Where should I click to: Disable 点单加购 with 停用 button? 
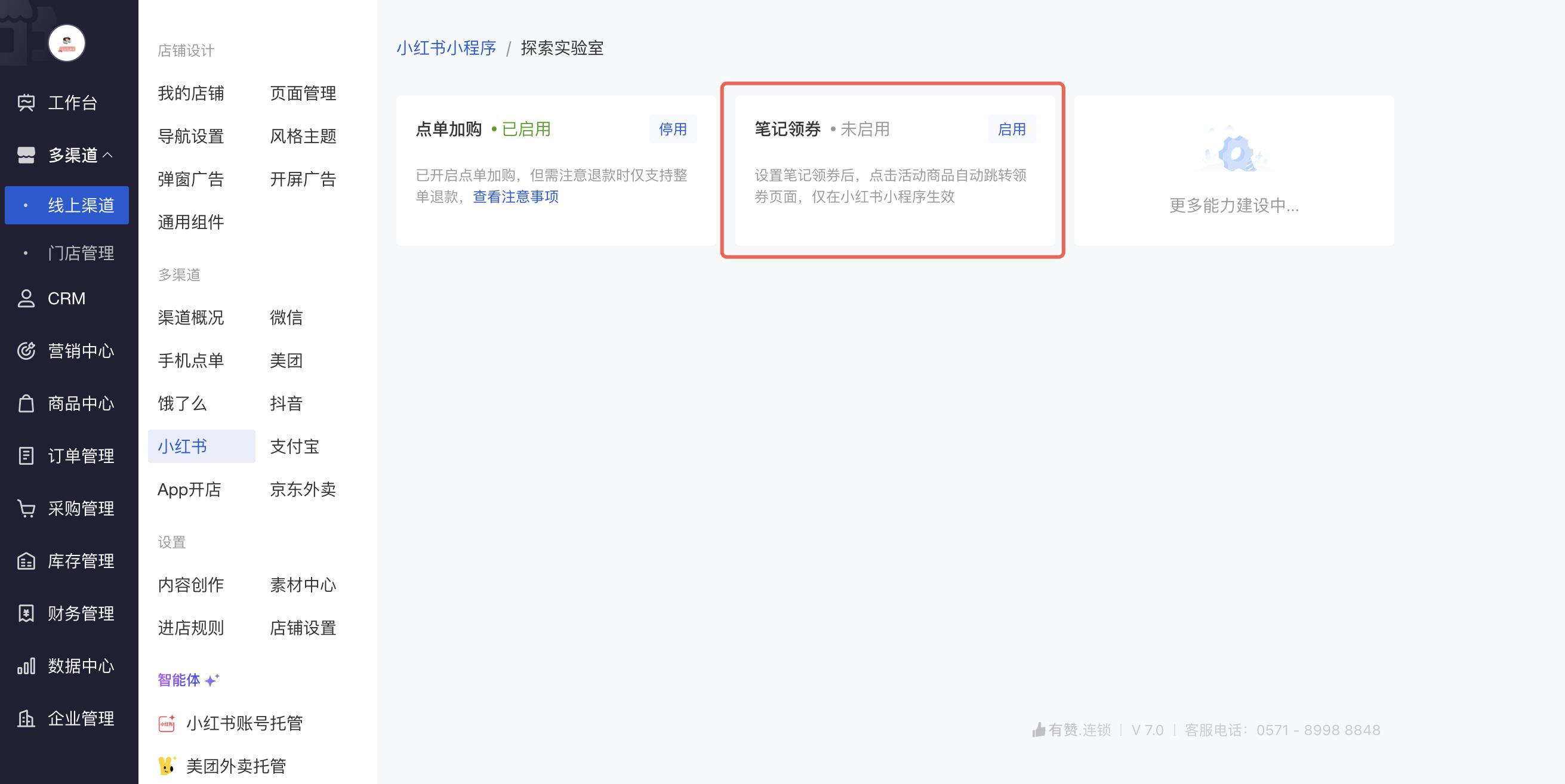(x=673, y=129)
